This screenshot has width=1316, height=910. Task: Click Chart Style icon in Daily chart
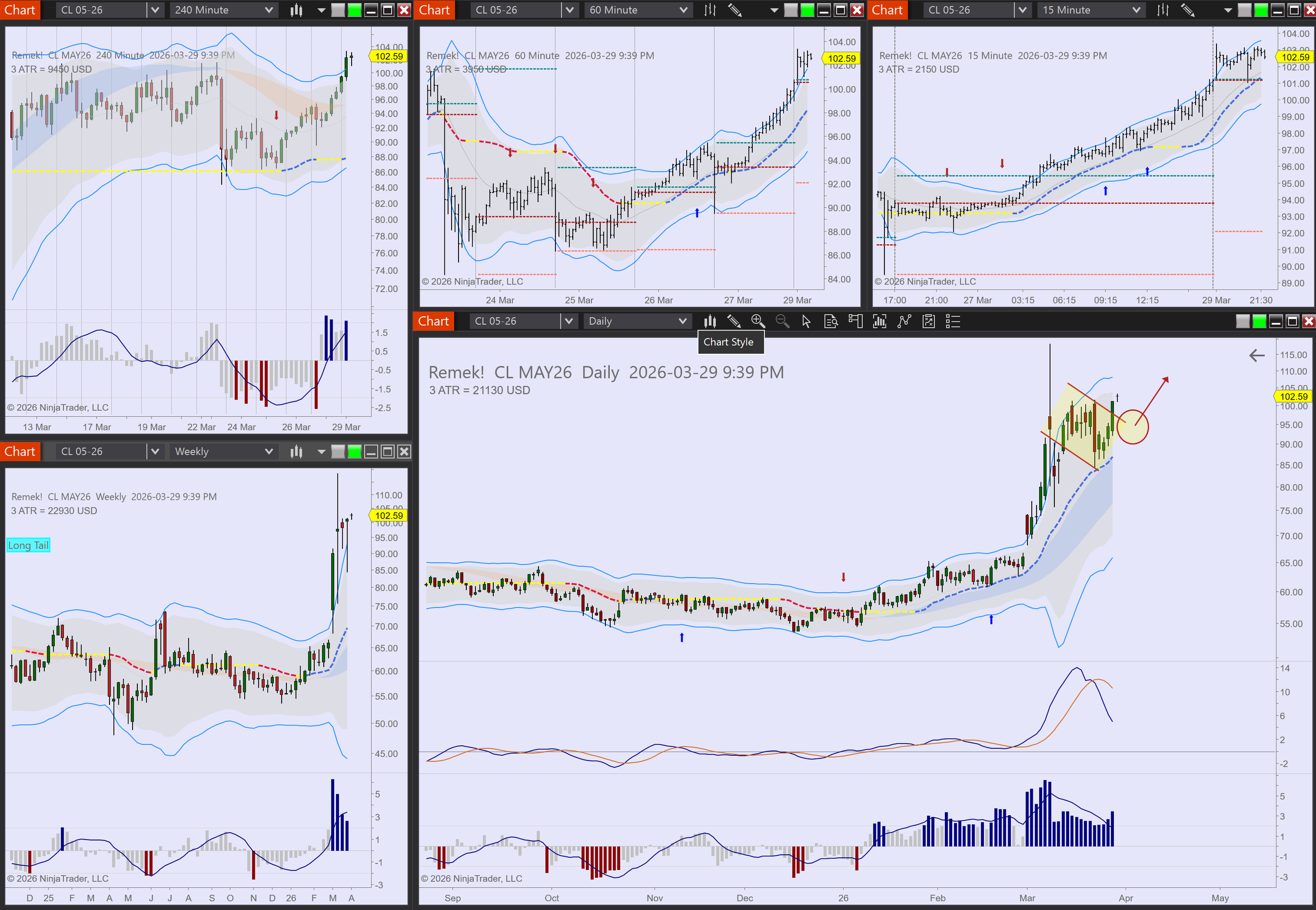[x=709, y=322]
